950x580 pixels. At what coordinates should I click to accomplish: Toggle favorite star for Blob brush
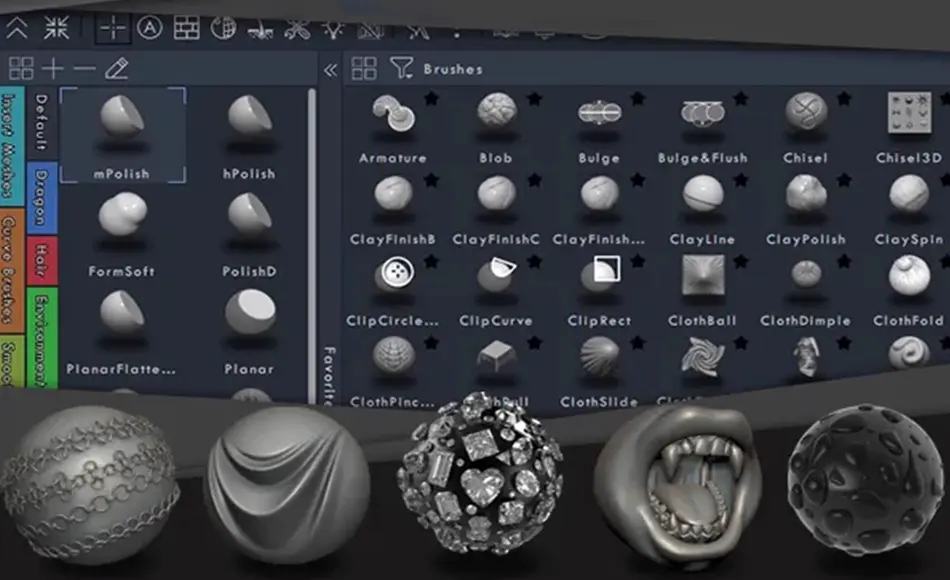(534, 98)
